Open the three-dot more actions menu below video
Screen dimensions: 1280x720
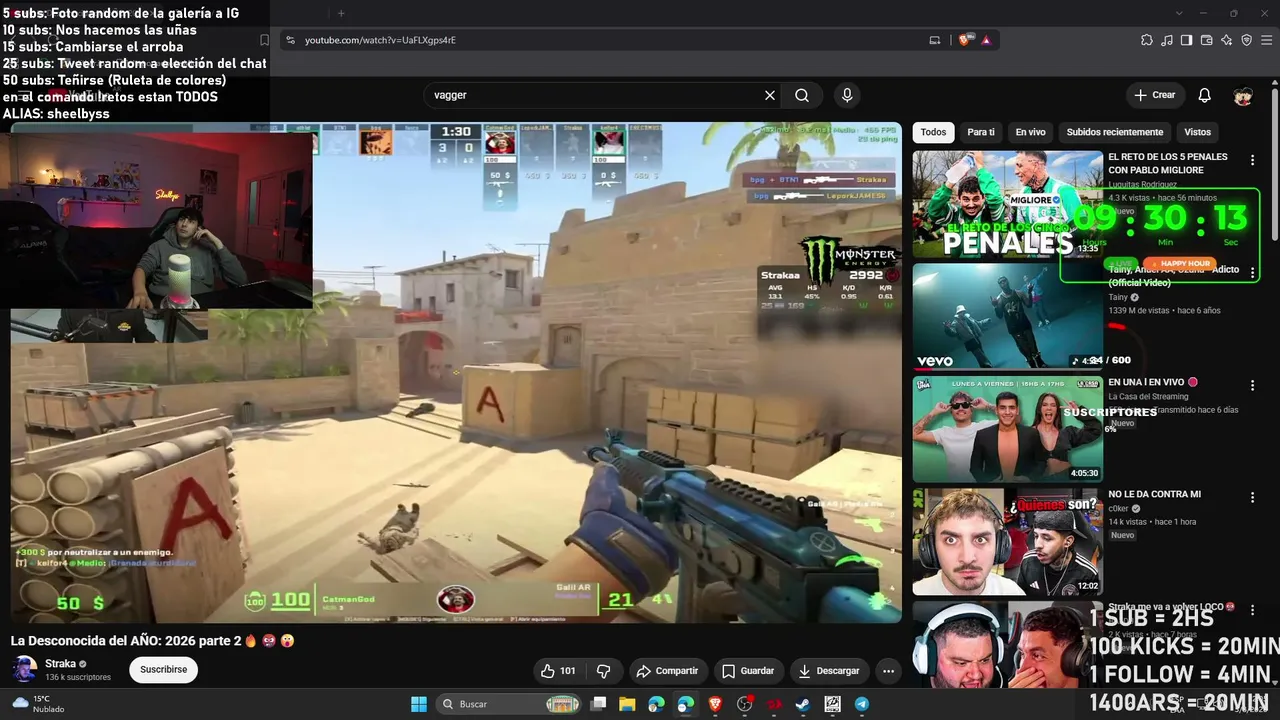[x=888, y=671]
